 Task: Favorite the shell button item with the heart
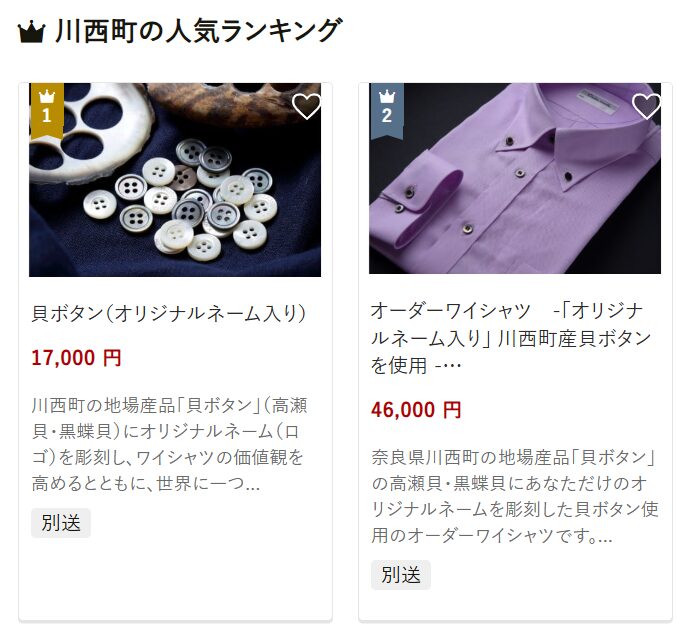(x=306, y=106)
